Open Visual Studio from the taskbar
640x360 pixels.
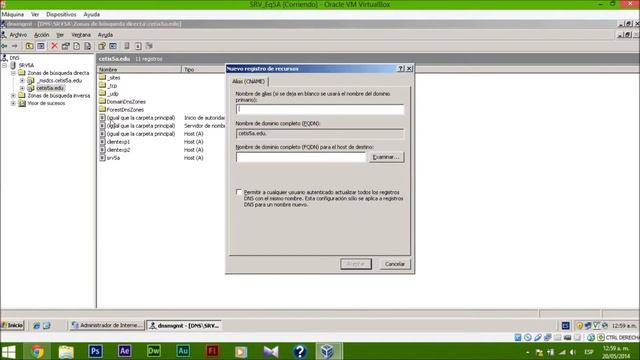click(271, 351)
